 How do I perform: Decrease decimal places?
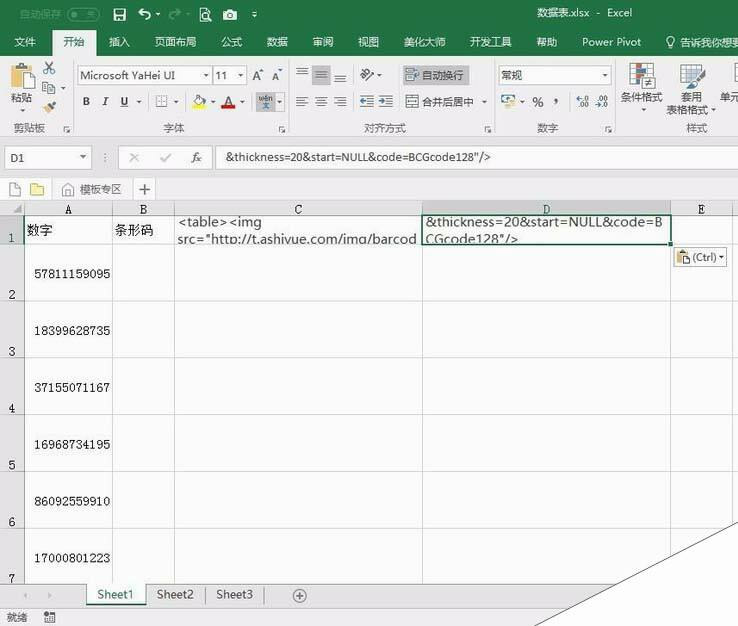click(x=602, y=101)
